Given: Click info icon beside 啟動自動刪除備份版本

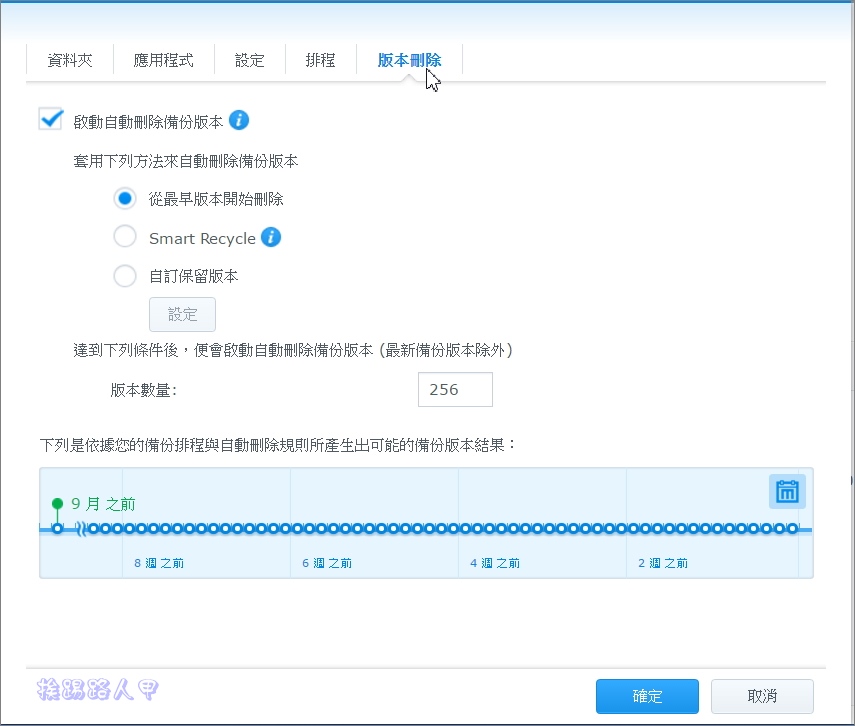Looking at the screenshot, I should (x=239, y=120).
